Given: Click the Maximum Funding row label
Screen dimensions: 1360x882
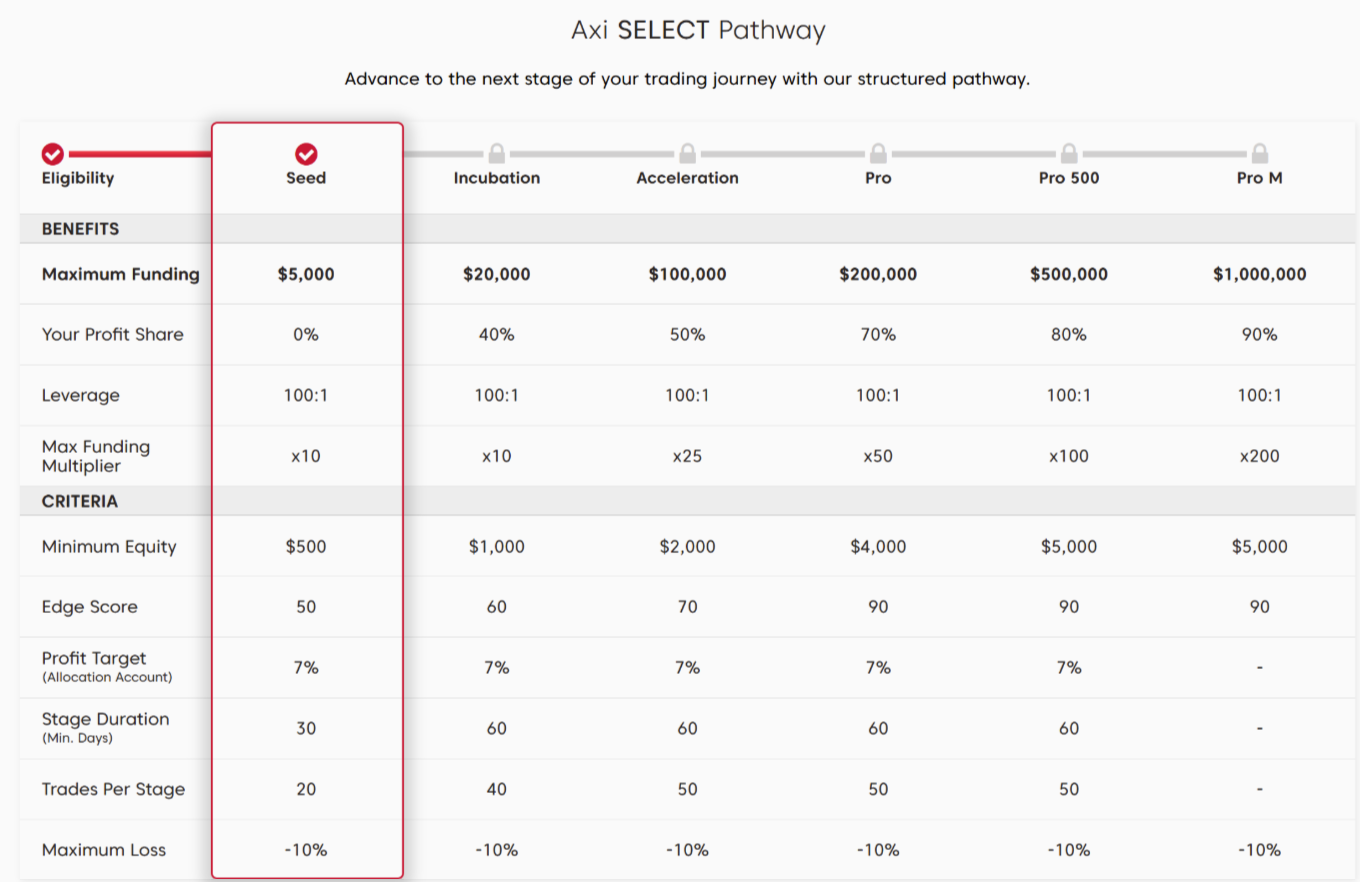Looking at the screenshot, I should pyautogui.click(x=121, y=274).
